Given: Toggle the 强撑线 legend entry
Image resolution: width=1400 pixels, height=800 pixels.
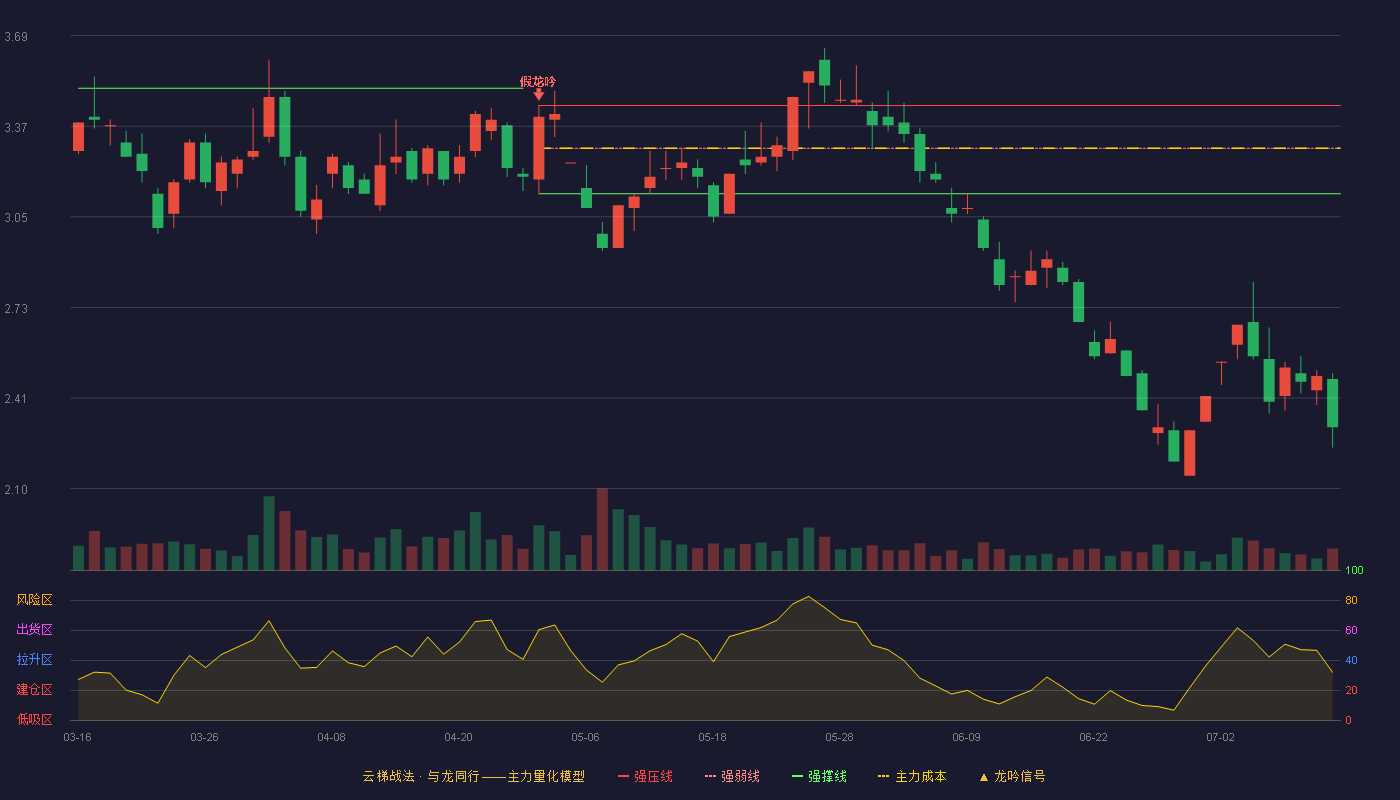Looking at the screenshot, I should coord(819,776).
